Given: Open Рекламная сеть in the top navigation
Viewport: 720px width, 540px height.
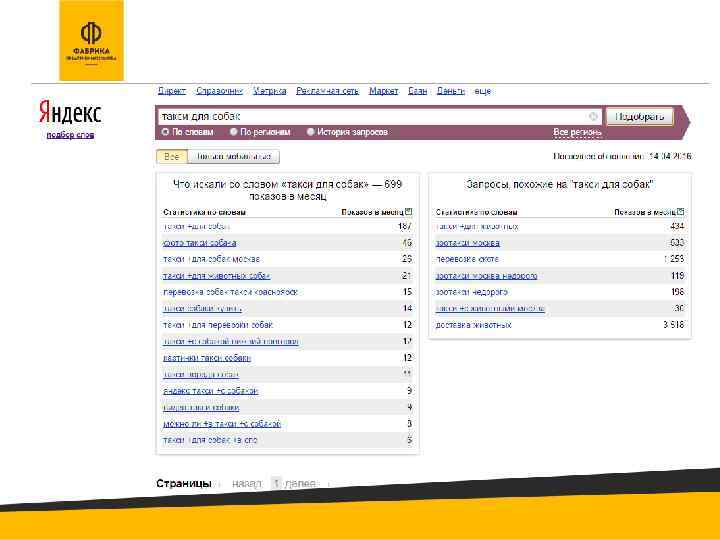Looking at the screenshot, I should point(327,91).
